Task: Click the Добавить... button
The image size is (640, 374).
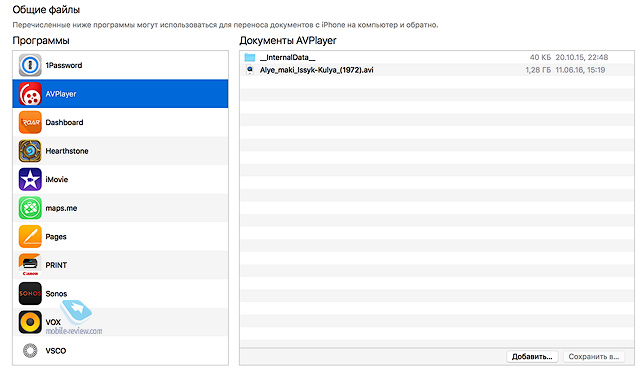Action: click(532, 357)
